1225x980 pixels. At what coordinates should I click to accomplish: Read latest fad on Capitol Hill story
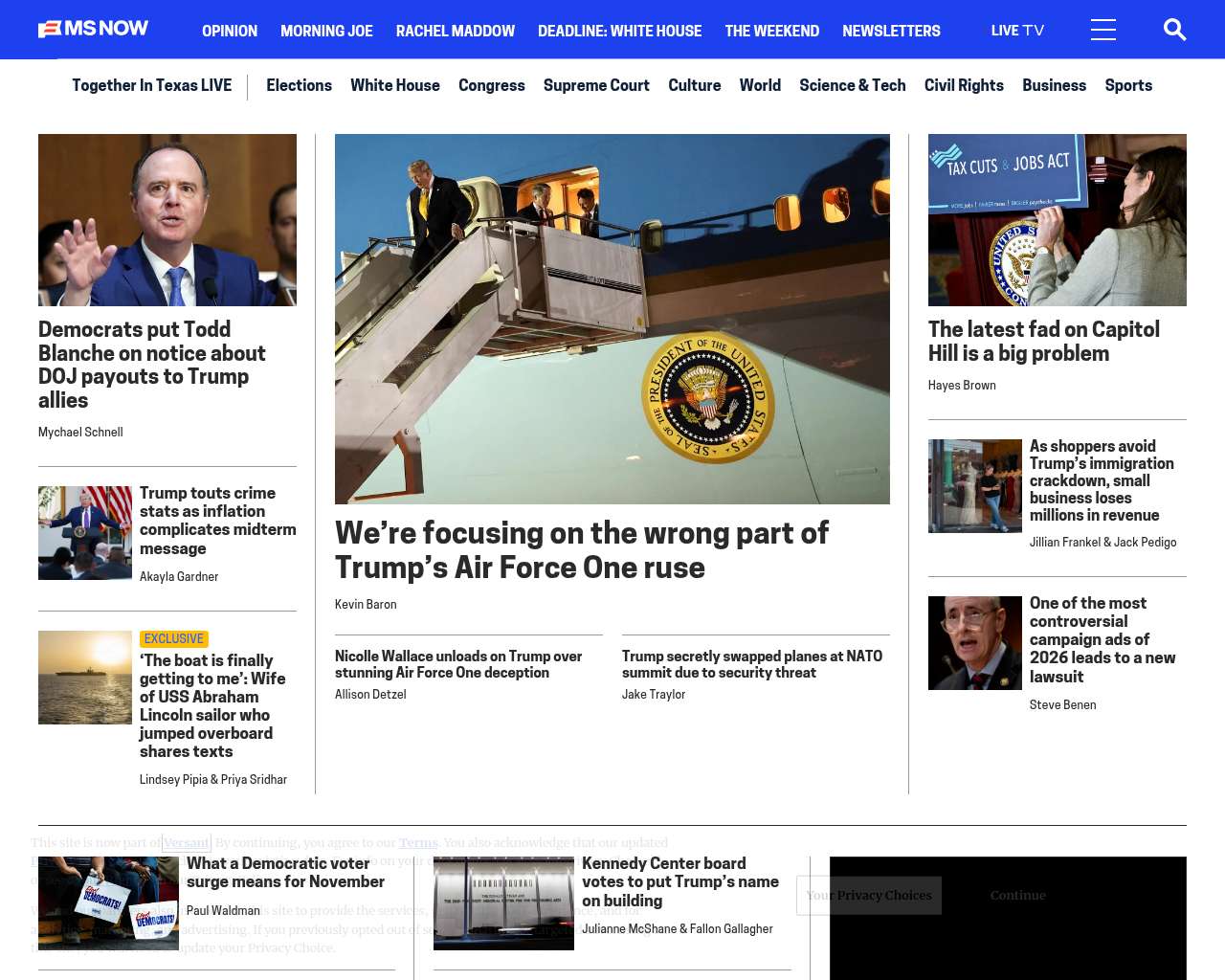[x=1044, y=342]
